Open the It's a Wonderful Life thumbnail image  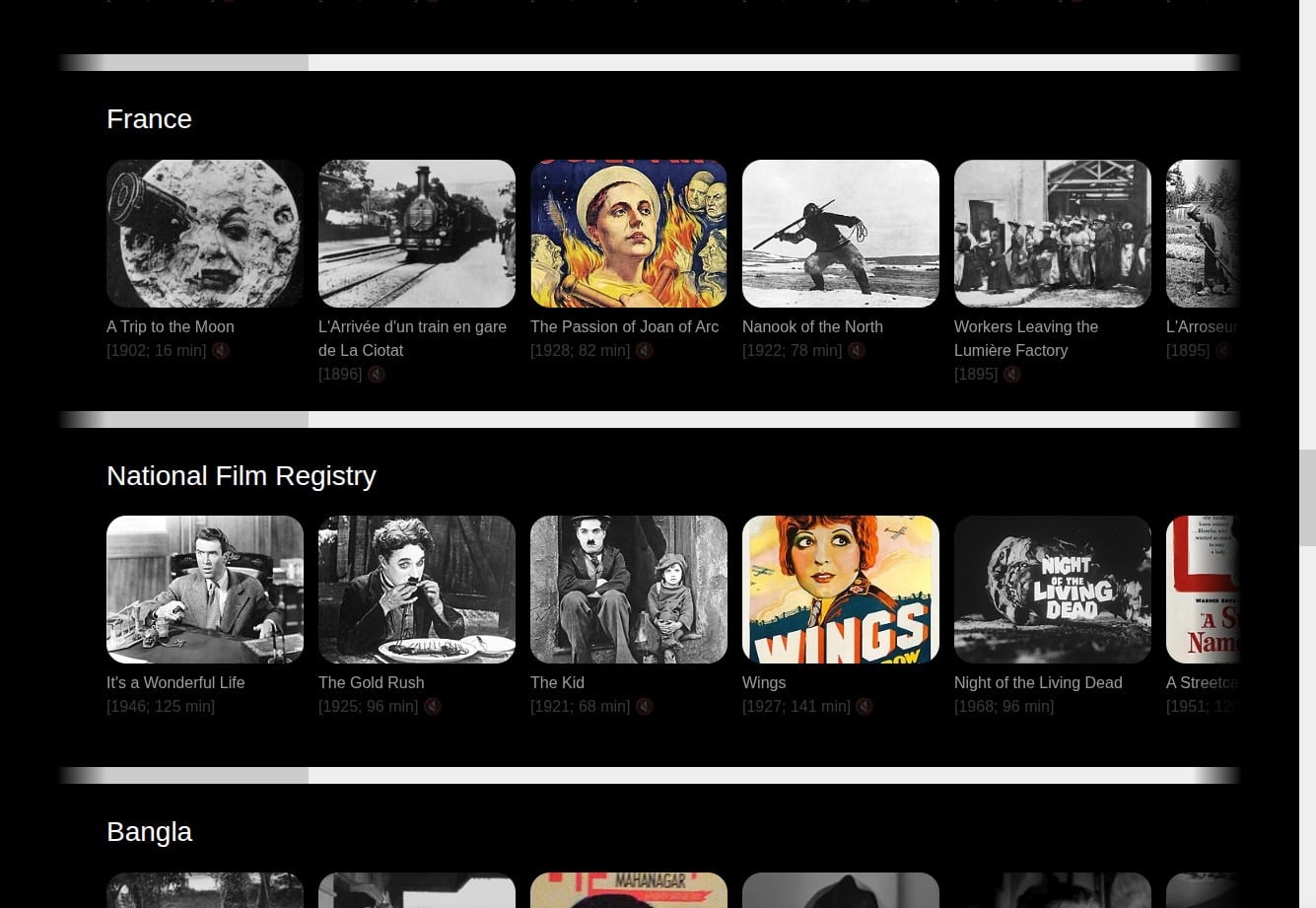(205, 590)
